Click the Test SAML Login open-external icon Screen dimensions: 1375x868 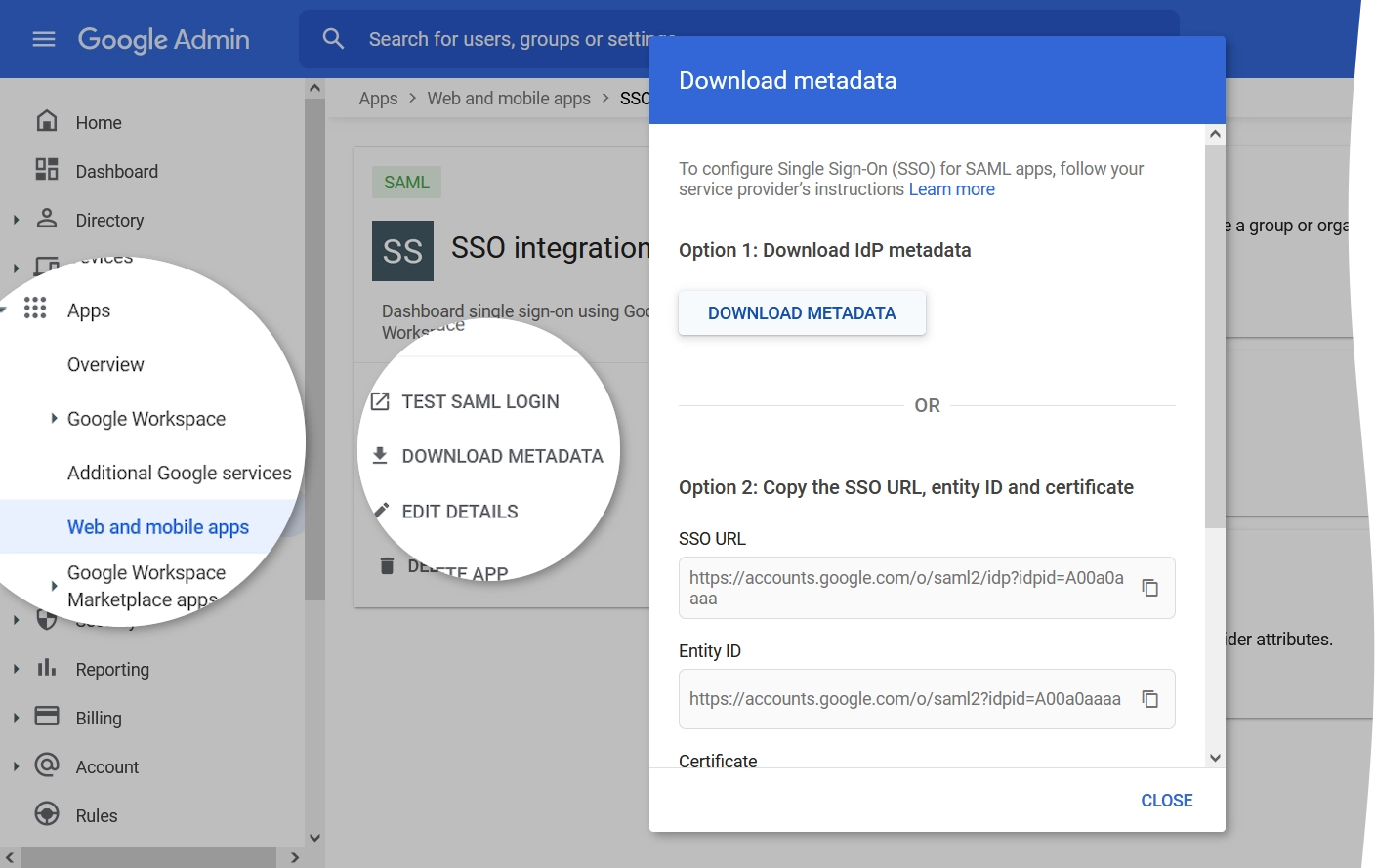(380, 401)
